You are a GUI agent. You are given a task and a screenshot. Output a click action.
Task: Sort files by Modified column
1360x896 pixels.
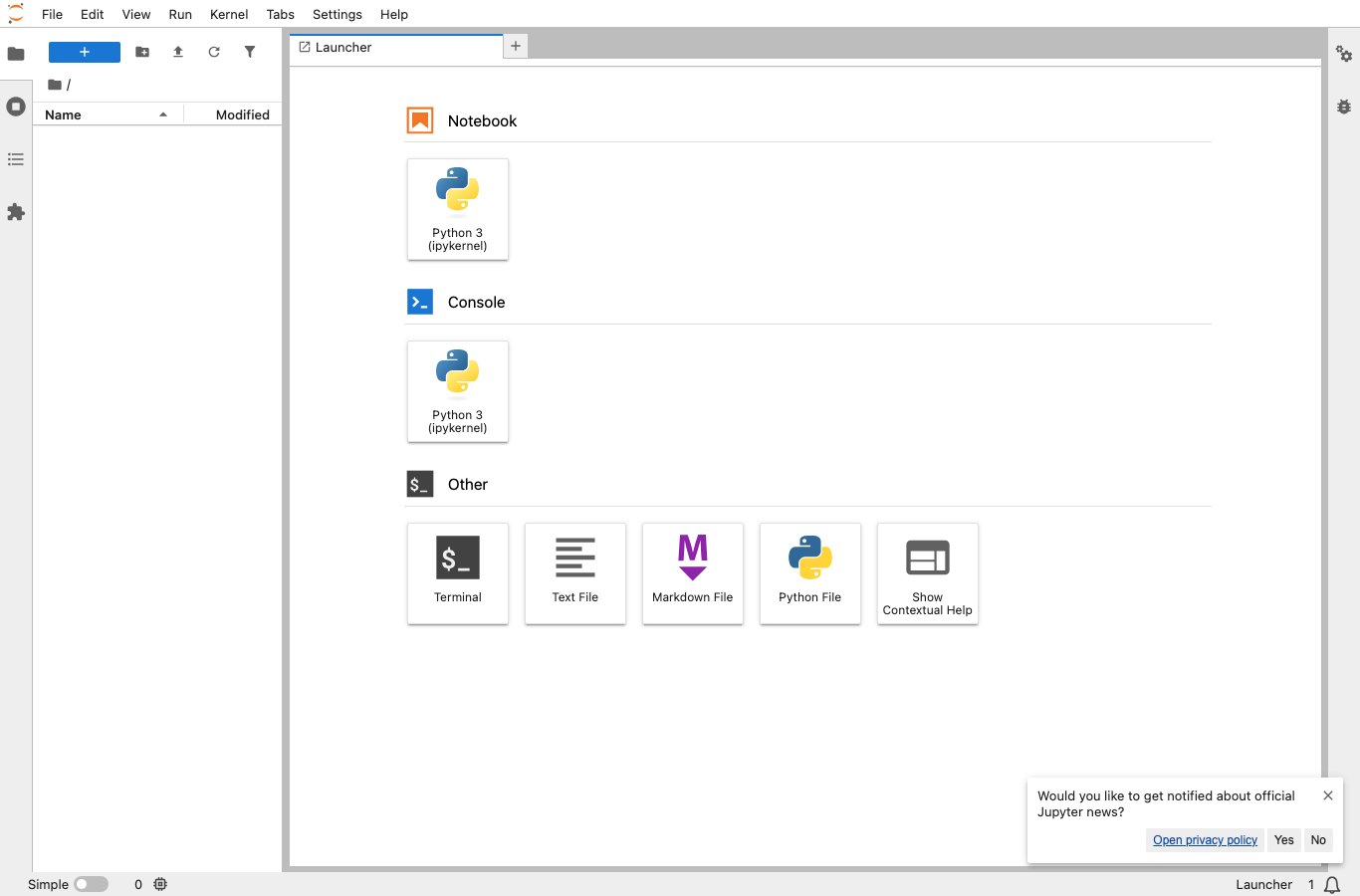[233, 114]
